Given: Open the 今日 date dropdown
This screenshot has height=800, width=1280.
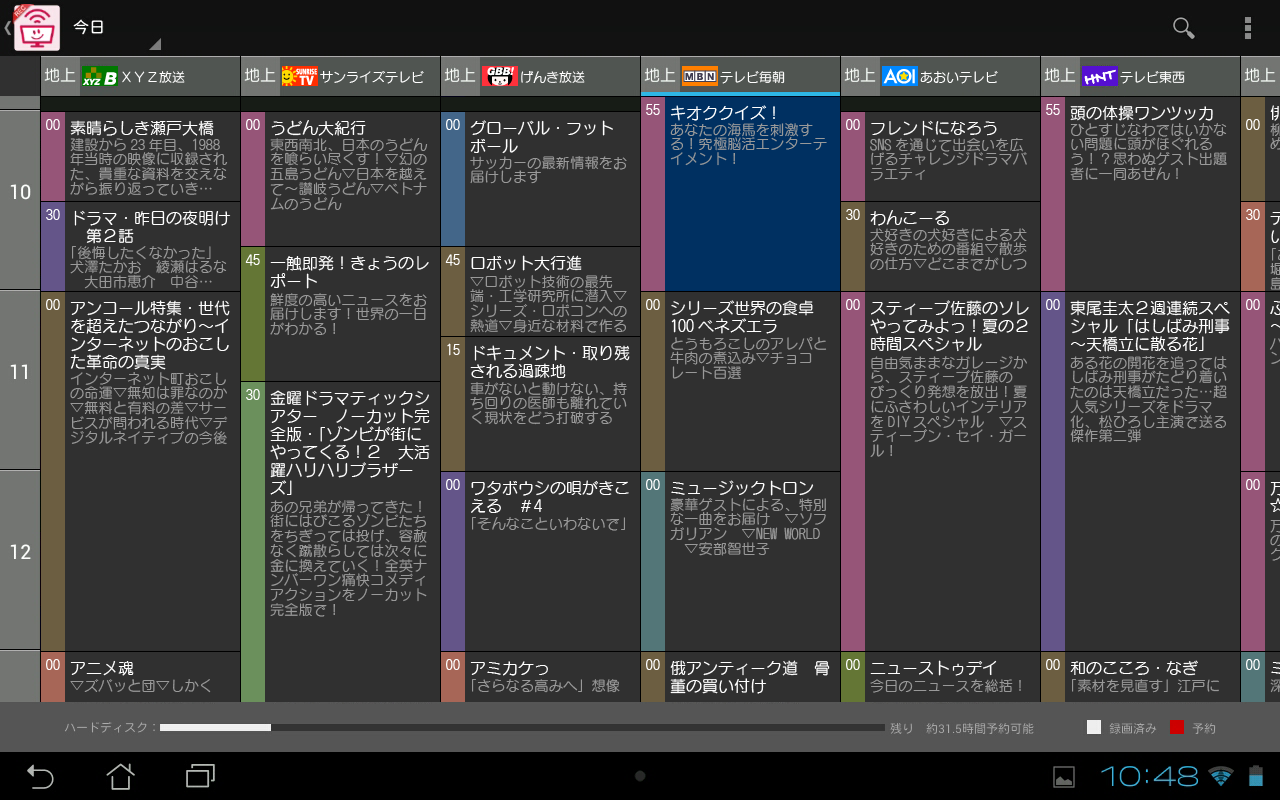Looking at the screenshot, I should [x=115, y=28].
